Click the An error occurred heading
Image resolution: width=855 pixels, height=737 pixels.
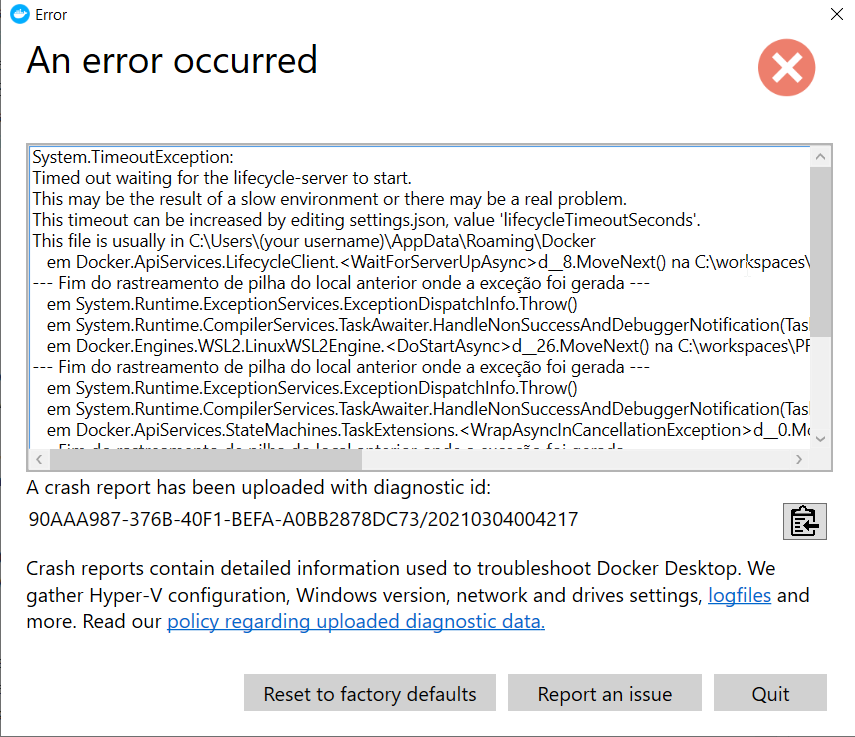pyautogui.click(x=170, y=61)
